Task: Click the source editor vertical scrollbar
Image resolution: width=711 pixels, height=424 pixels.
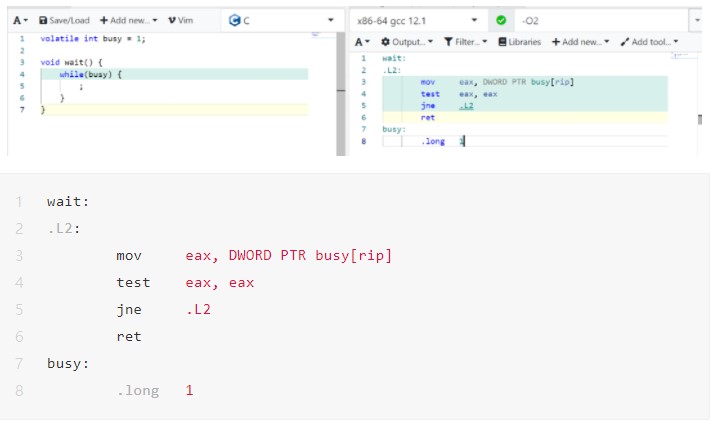Action: (x=341, y=94)
